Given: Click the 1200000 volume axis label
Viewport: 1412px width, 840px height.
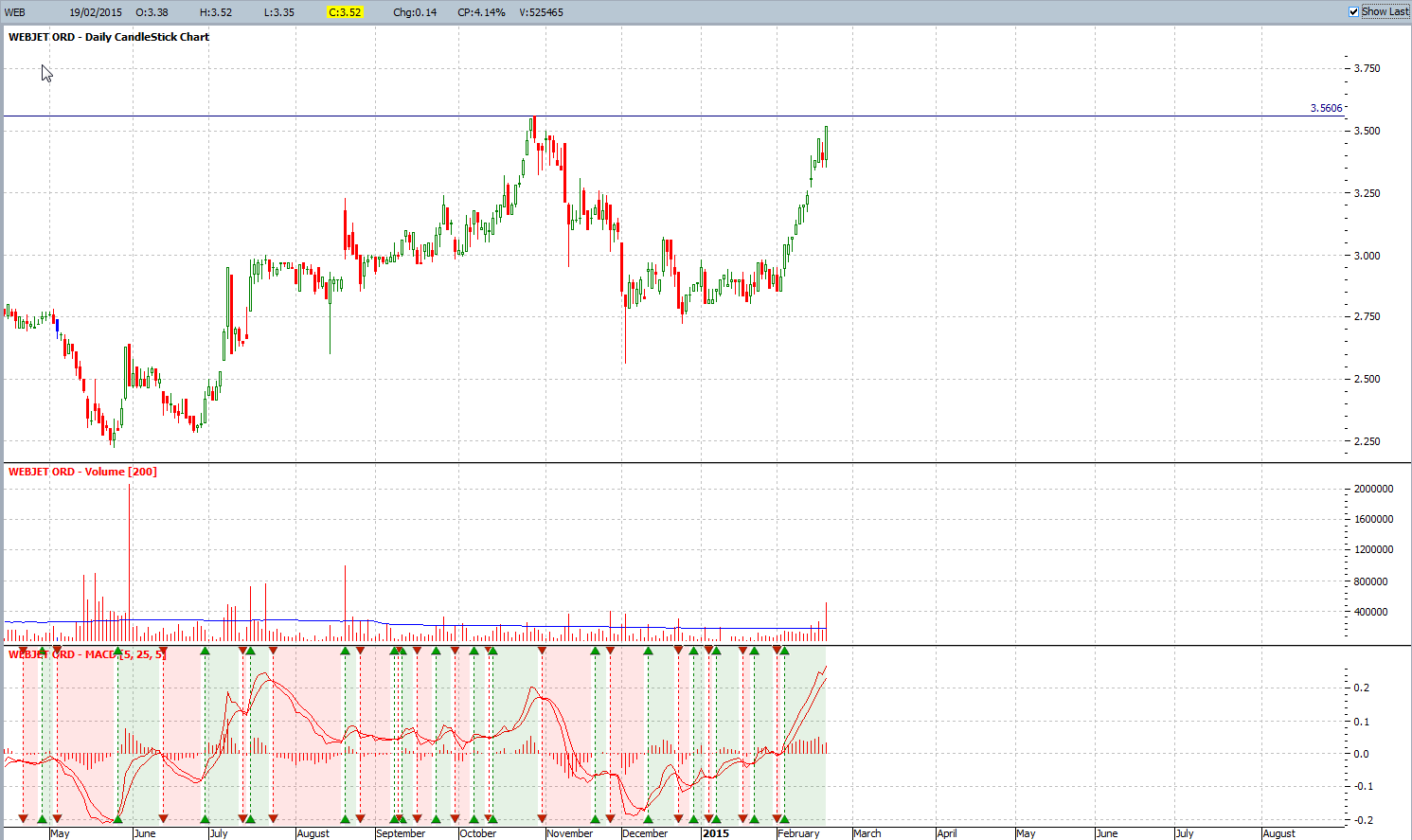Looking at the screenshot, I should 1373,549.
